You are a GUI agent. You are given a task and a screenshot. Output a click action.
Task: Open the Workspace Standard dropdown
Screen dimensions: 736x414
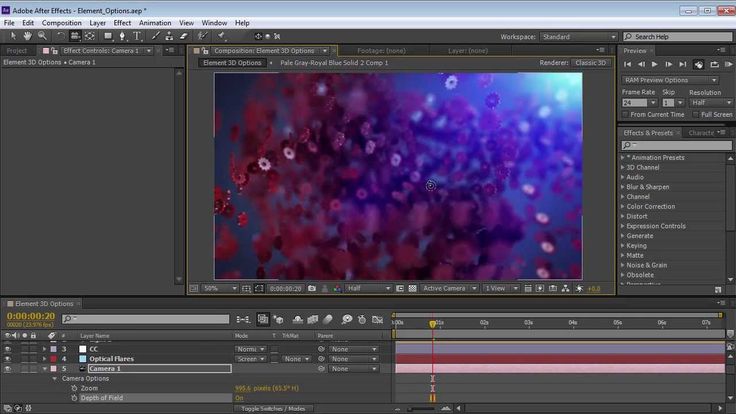579,37
